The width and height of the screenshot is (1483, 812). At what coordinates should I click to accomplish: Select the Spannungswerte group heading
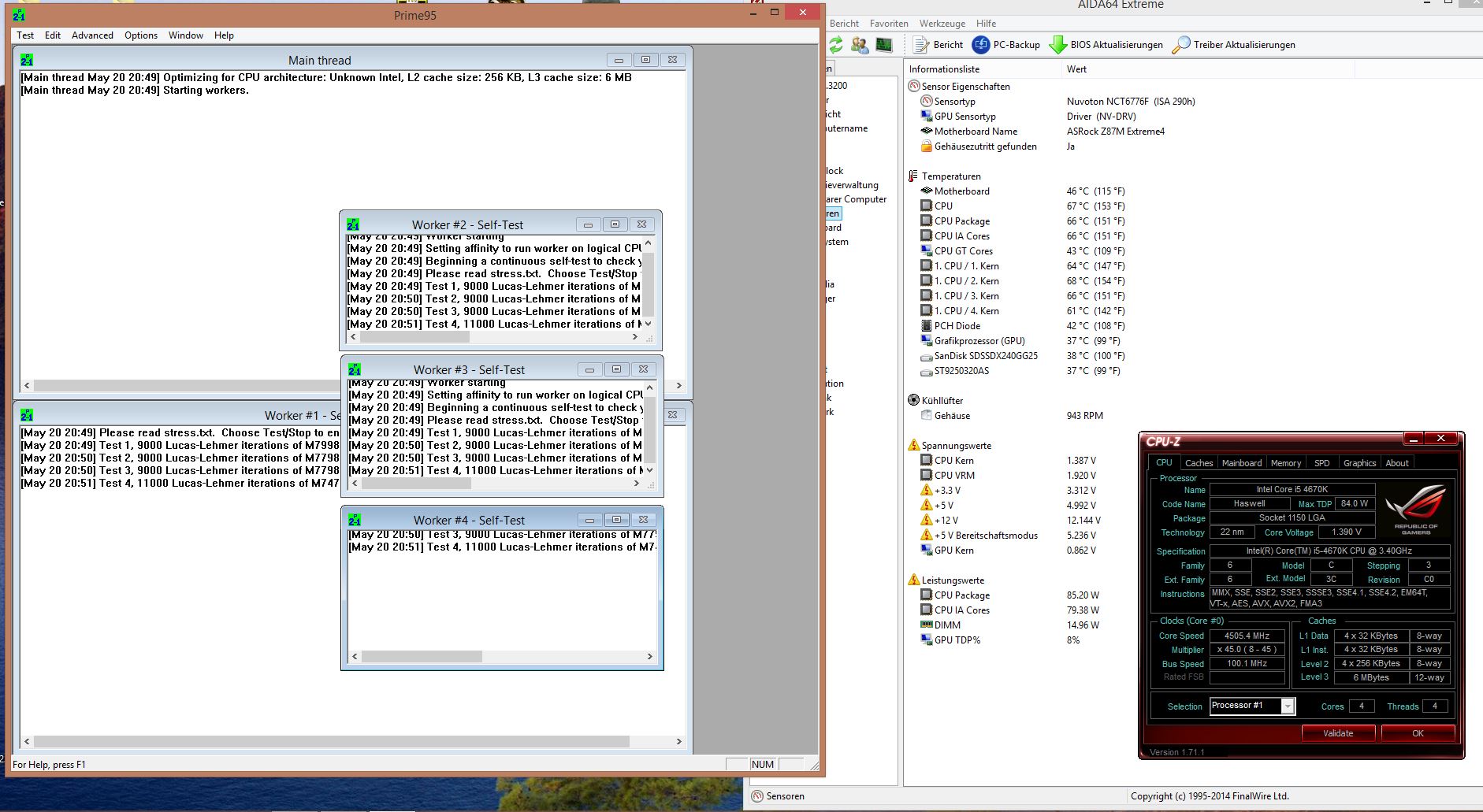(x=950, y=446)
